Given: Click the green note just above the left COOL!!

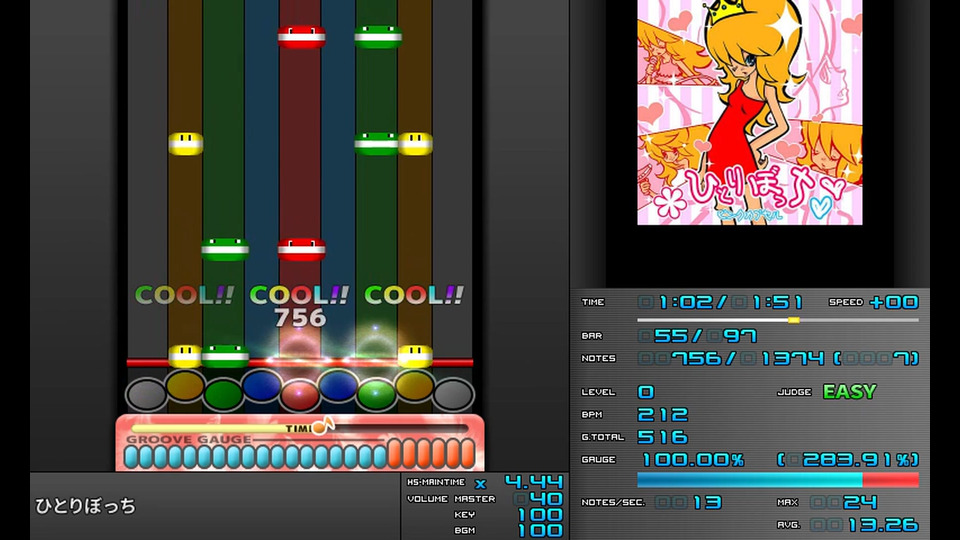Looking at the screenshot, I should point(225,249).
